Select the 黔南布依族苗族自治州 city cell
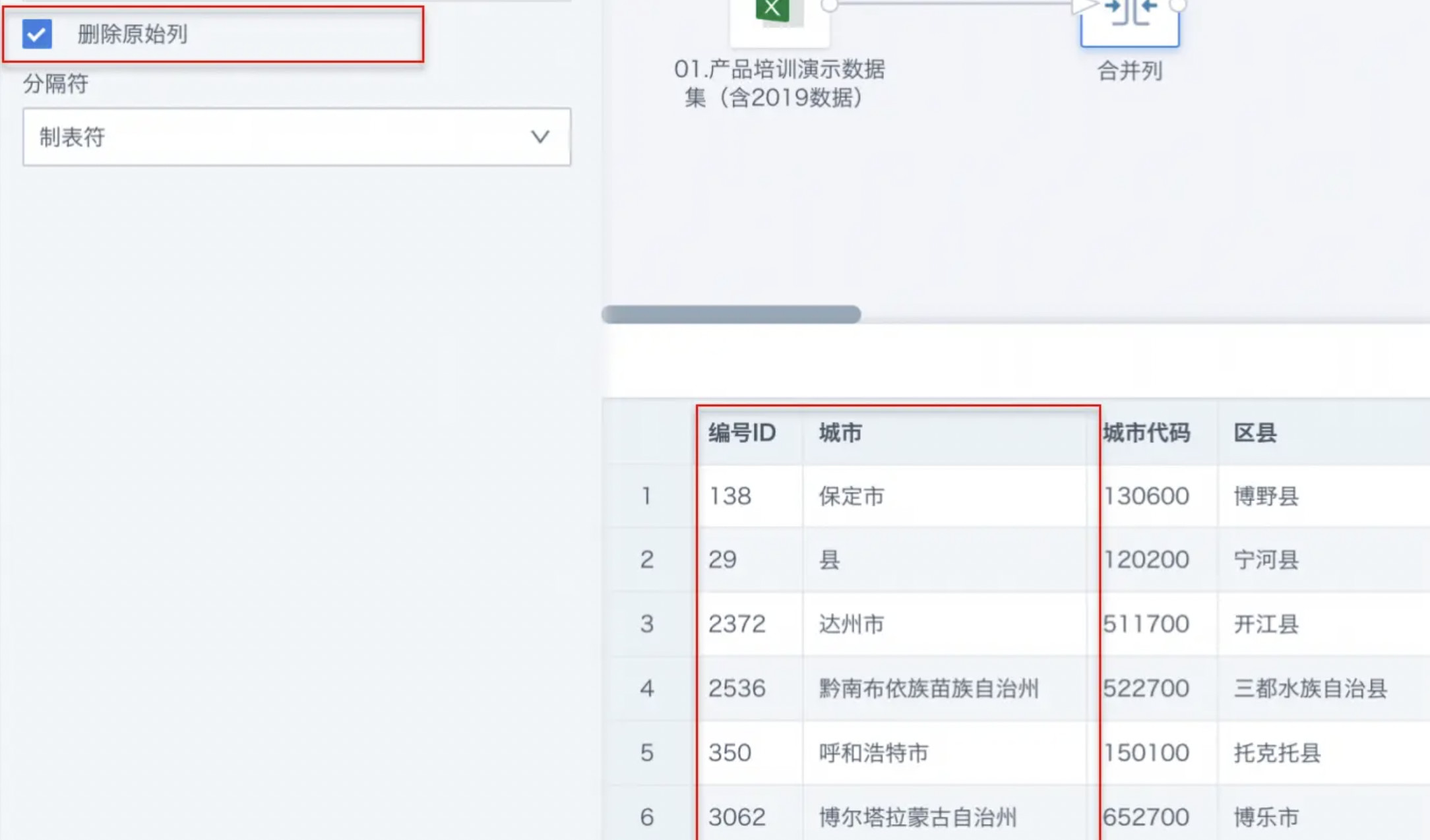Screen dimensions: 1430x840 [944, 688]
